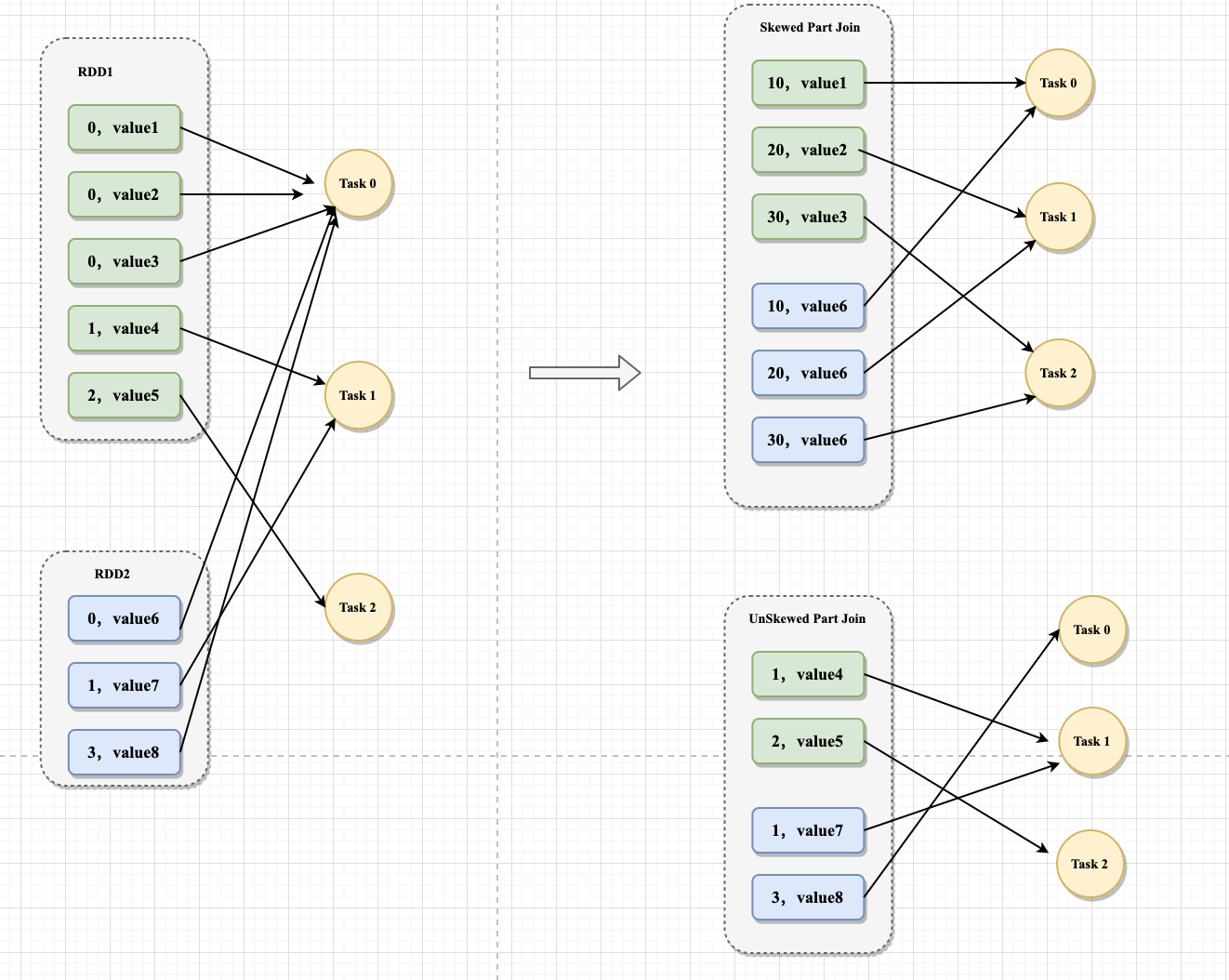This screenshot has height=980, width=1229.
Task: Pick the '3, value8' node inside RDD2
Action: [125, 752]
